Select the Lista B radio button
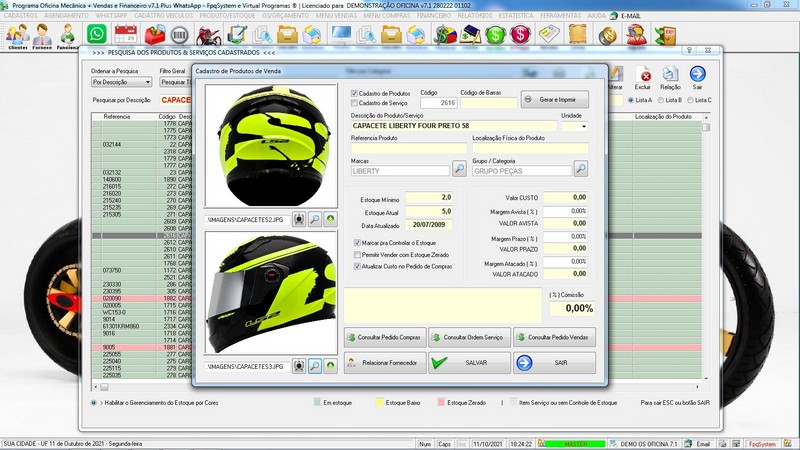The height and width of the screenshot is (450, 800). [x=660, y=100]
